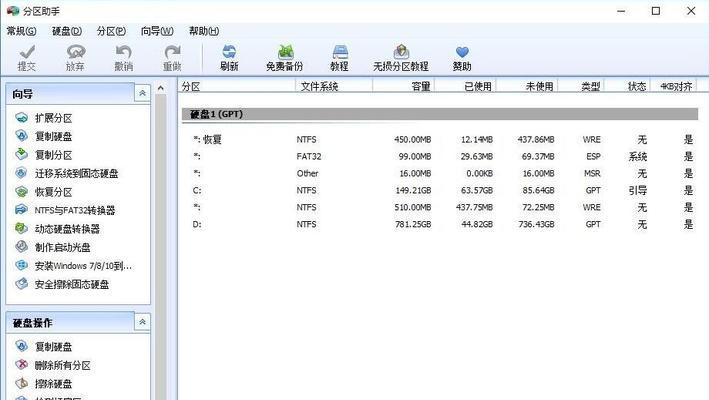The height and width of the screenshot is (400, 709).
Task: Launch the 扩展分区 wizard
Action: click(44, 118)
